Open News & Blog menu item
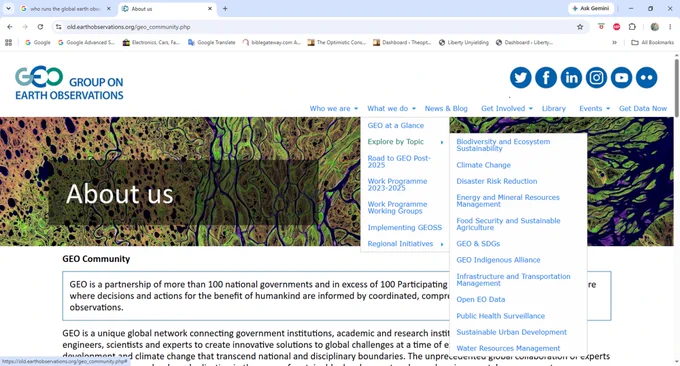Image resolution: width=680 pixels, height=366 pixels. [446, 108]
